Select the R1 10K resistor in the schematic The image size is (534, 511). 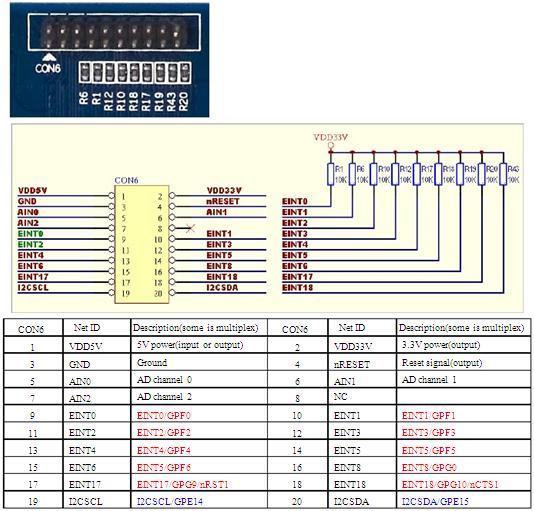[330, 174]
